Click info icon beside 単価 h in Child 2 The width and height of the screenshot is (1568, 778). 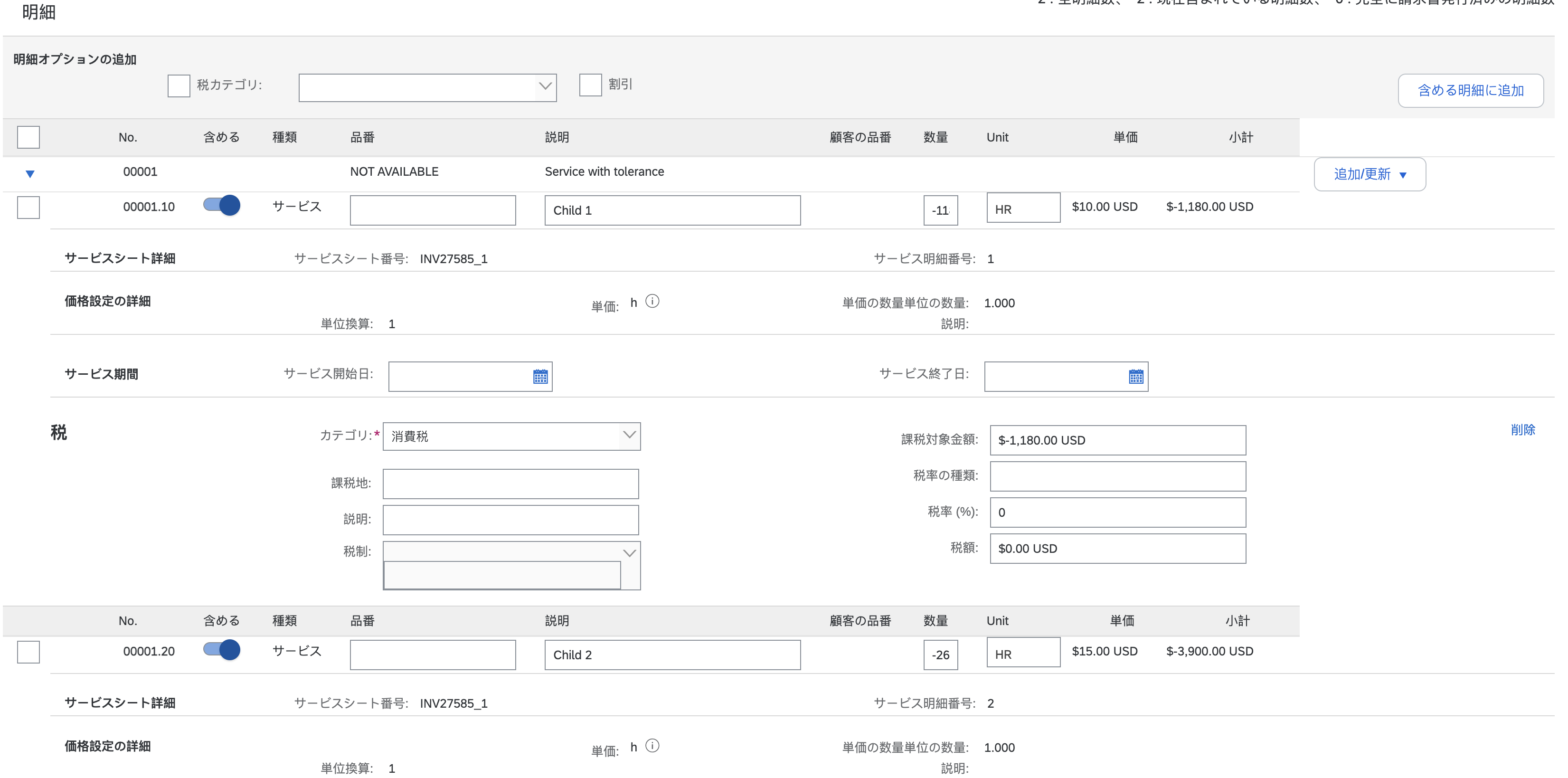coord(652,746)
